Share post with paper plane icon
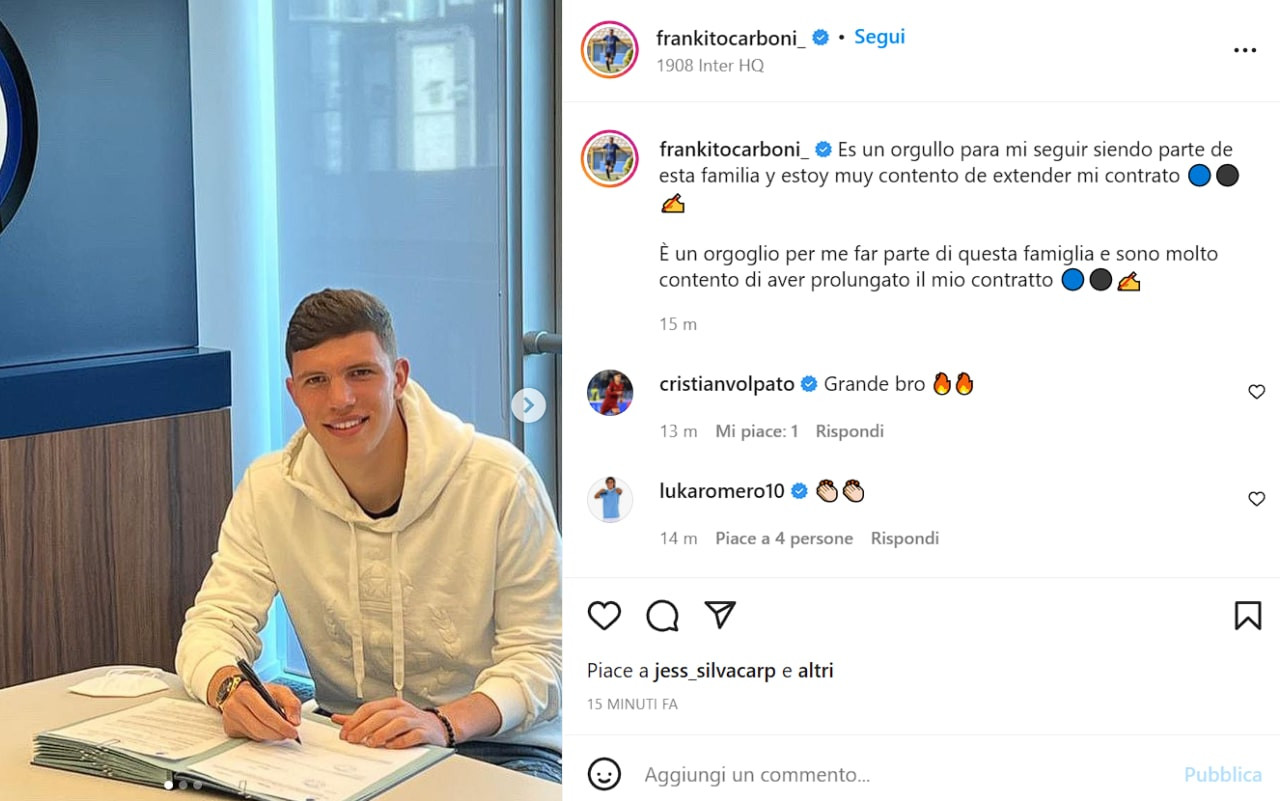This screenshot has height=801, width=1280. (720, 615)
